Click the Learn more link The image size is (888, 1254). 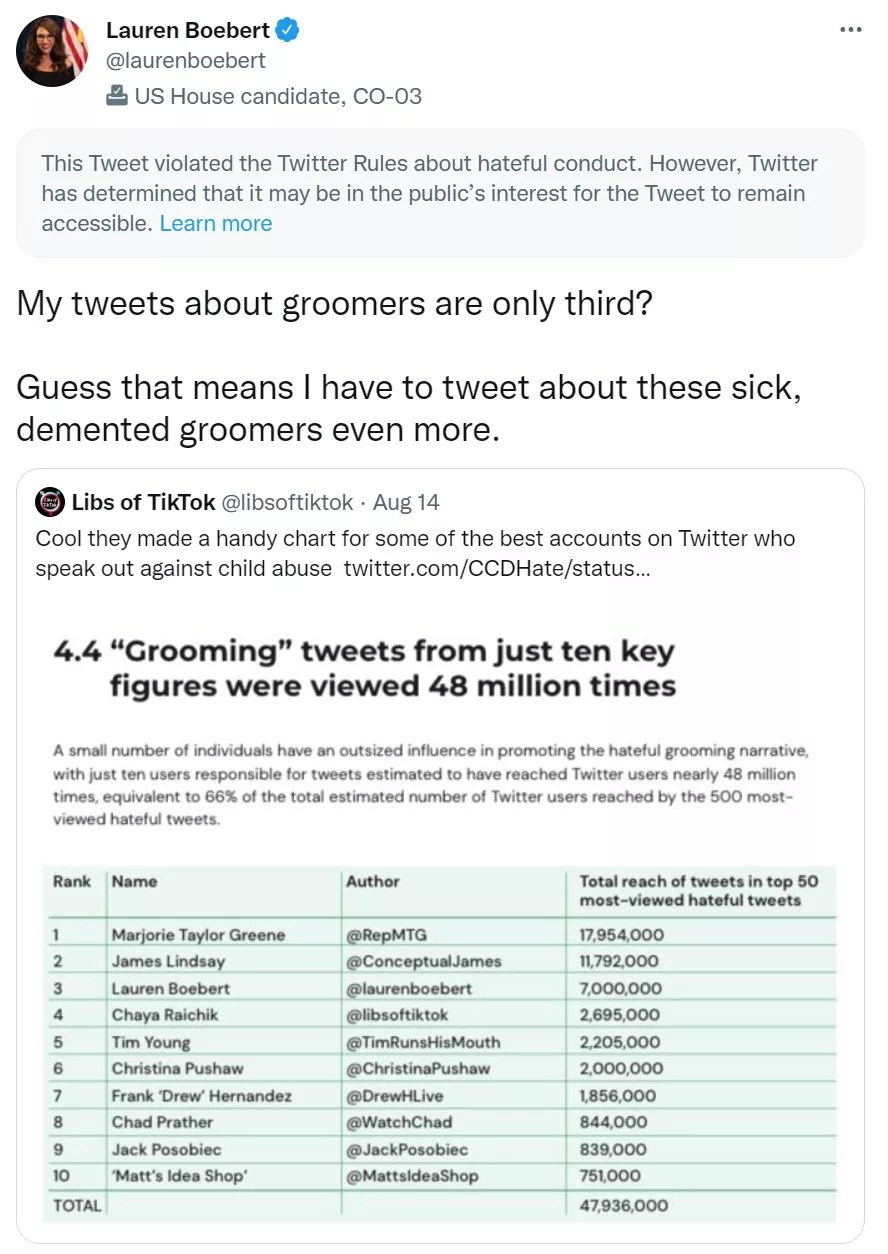(216, 223)
